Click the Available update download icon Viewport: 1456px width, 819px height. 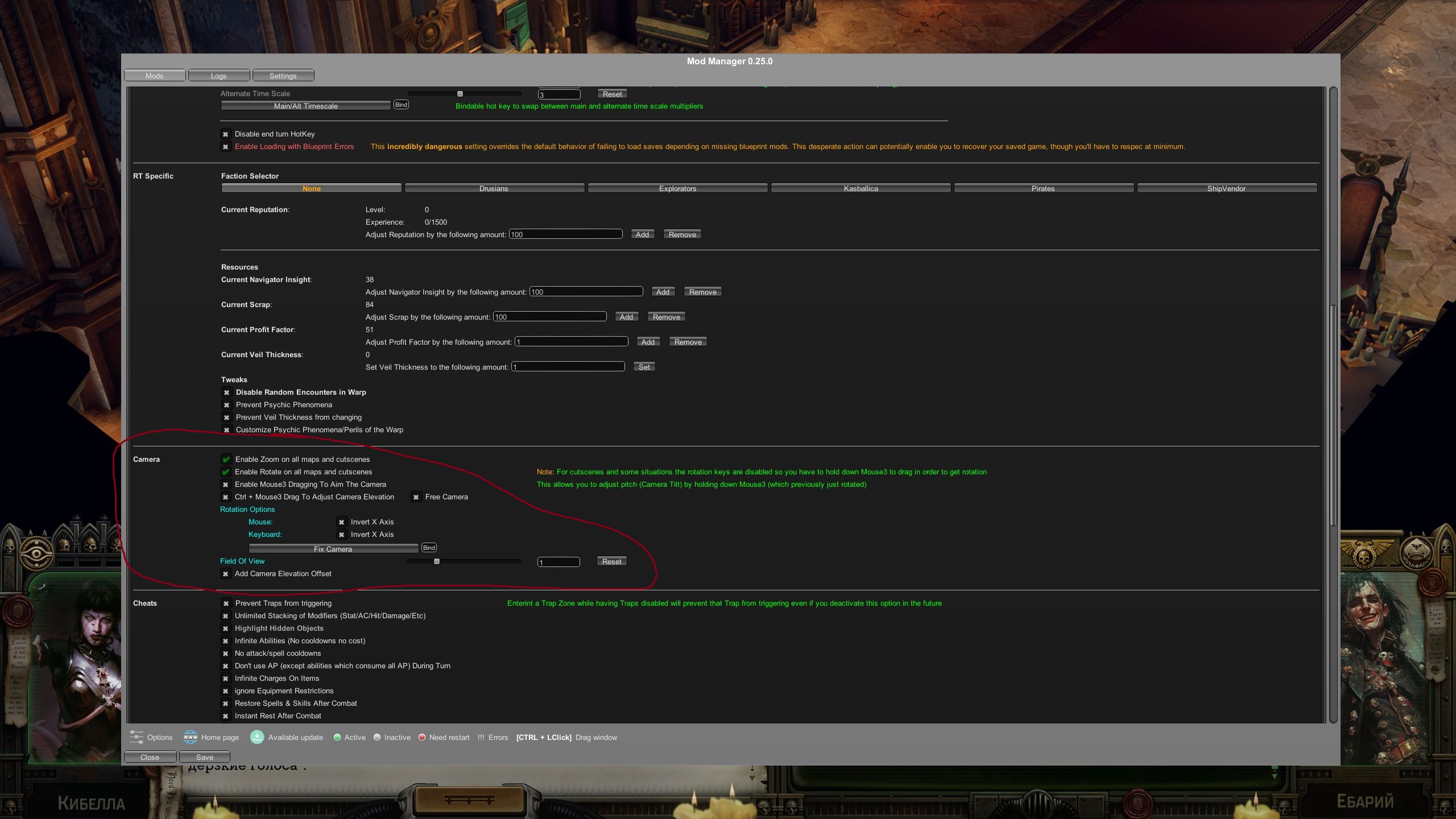(257, 737)
